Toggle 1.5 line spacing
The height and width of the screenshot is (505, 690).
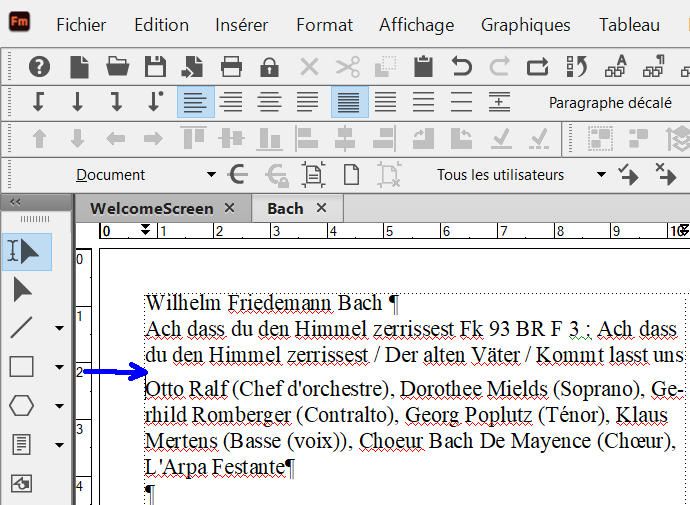point(385,102)
